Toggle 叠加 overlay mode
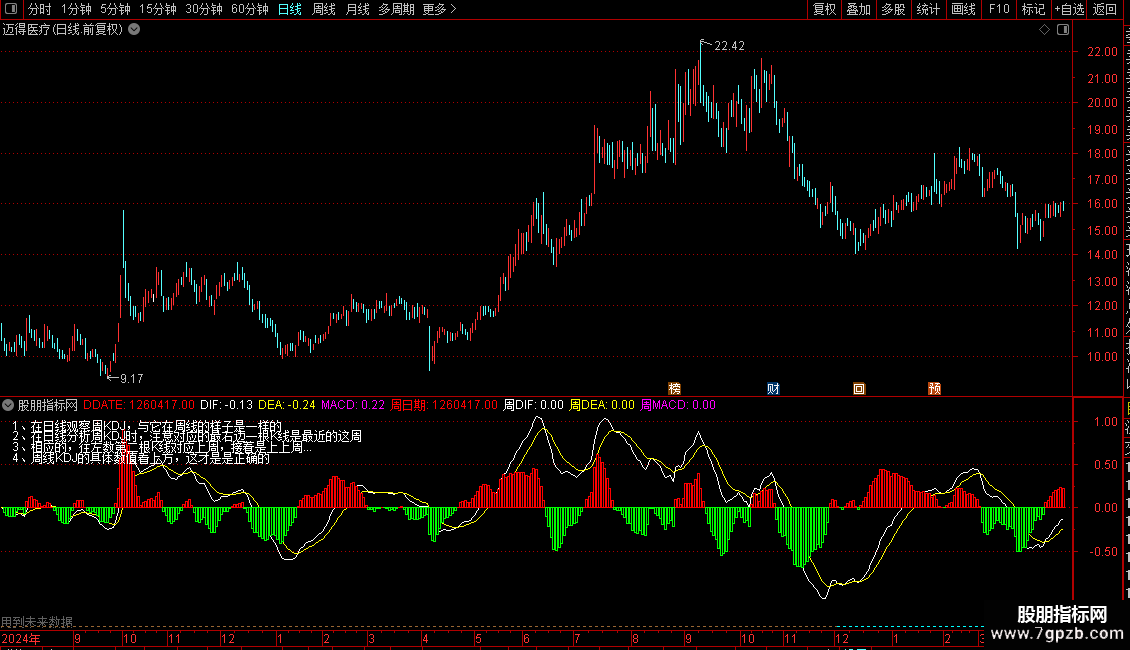 tap(858, 9)
